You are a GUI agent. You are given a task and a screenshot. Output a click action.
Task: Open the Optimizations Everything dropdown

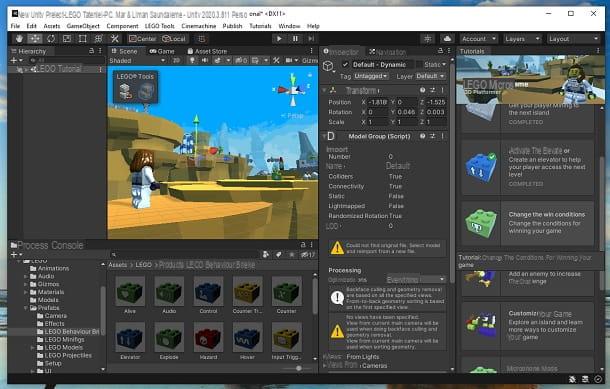416,280
